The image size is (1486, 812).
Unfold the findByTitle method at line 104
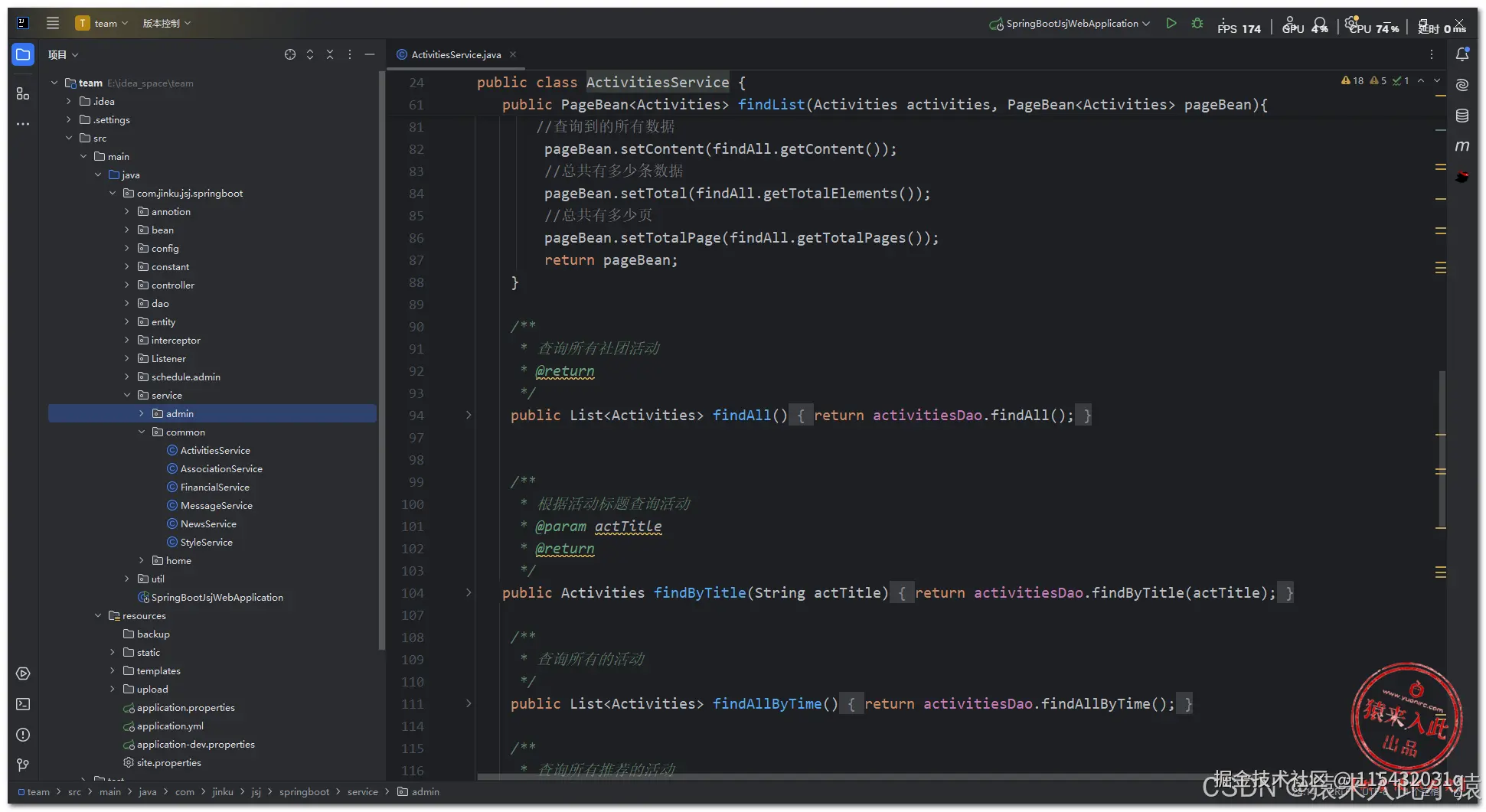469,592
